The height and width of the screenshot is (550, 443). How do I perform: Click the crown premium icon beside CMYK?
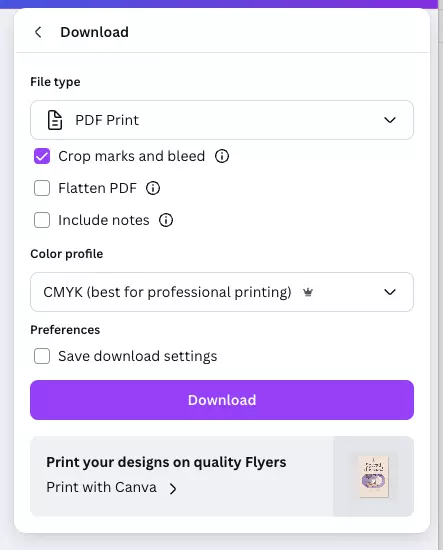pos(308,292)
